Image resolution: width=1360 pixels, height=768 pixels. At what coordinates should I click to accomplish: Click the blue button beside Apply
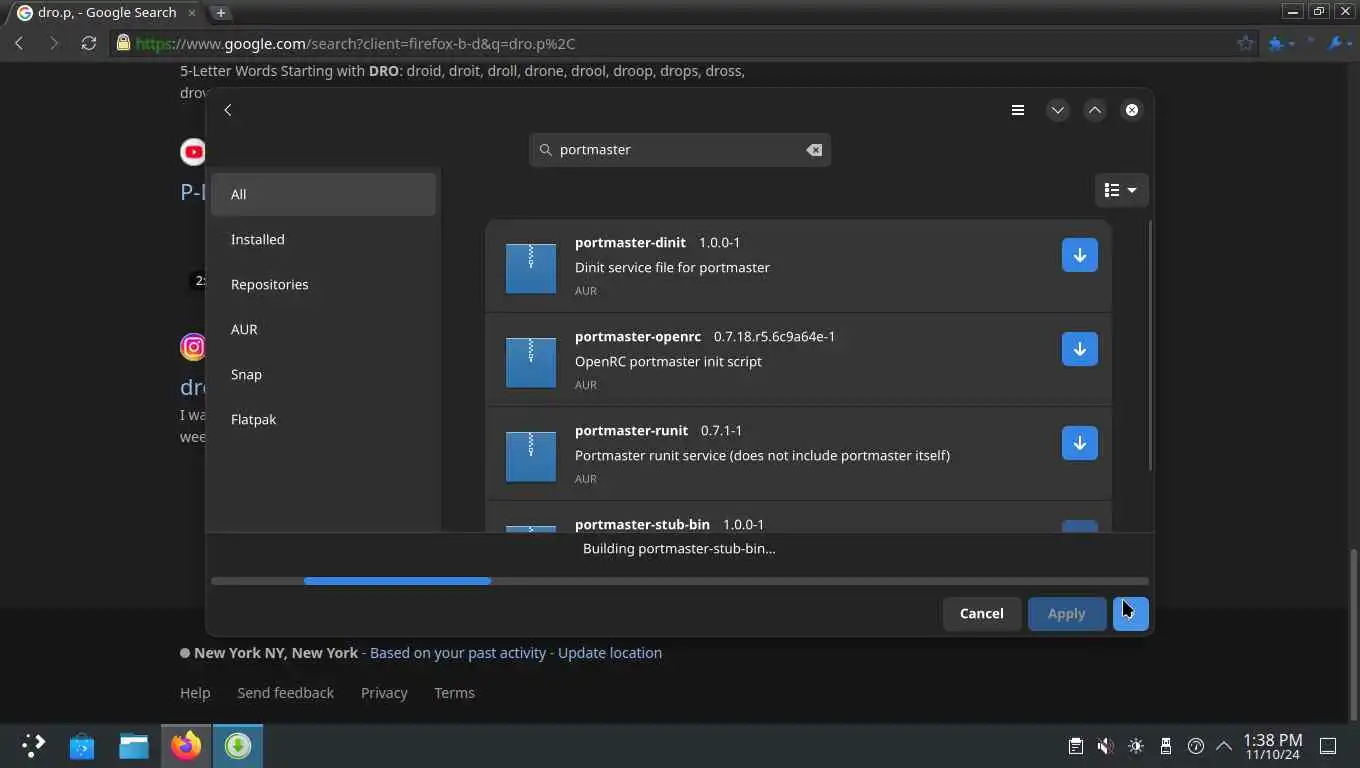pos(1131,614)
